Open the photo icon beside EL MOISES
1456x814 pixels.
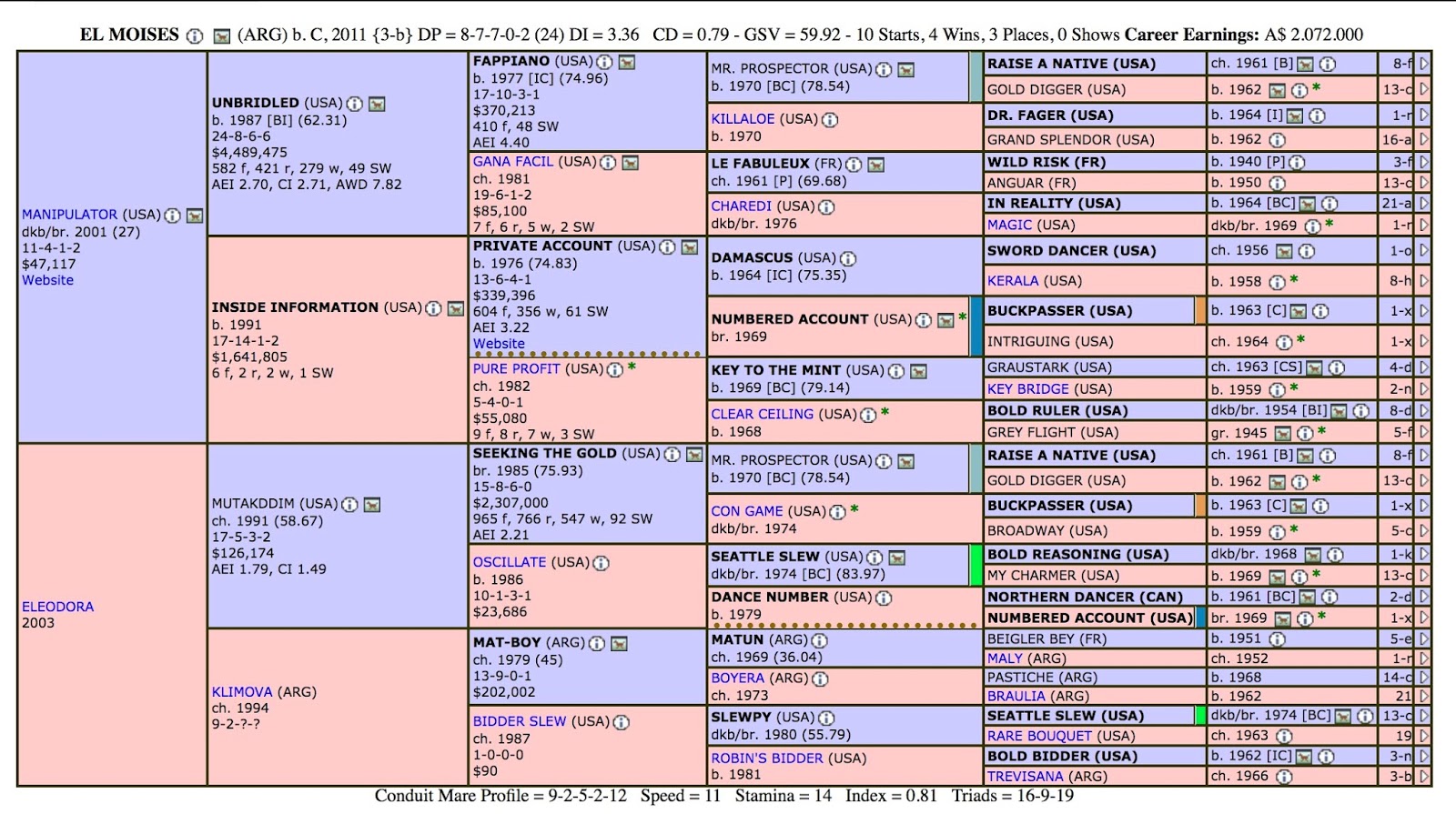click(x=221, y=36)
